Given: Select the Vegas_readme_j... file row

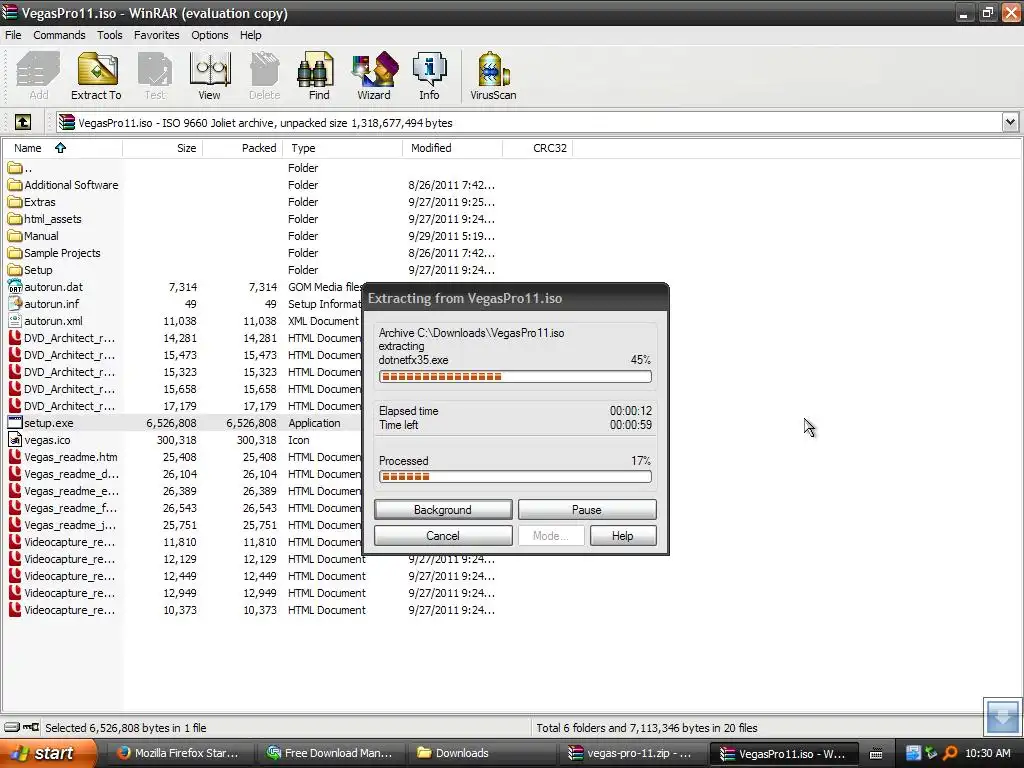Looking at the screenshot, I should point(63,524).
